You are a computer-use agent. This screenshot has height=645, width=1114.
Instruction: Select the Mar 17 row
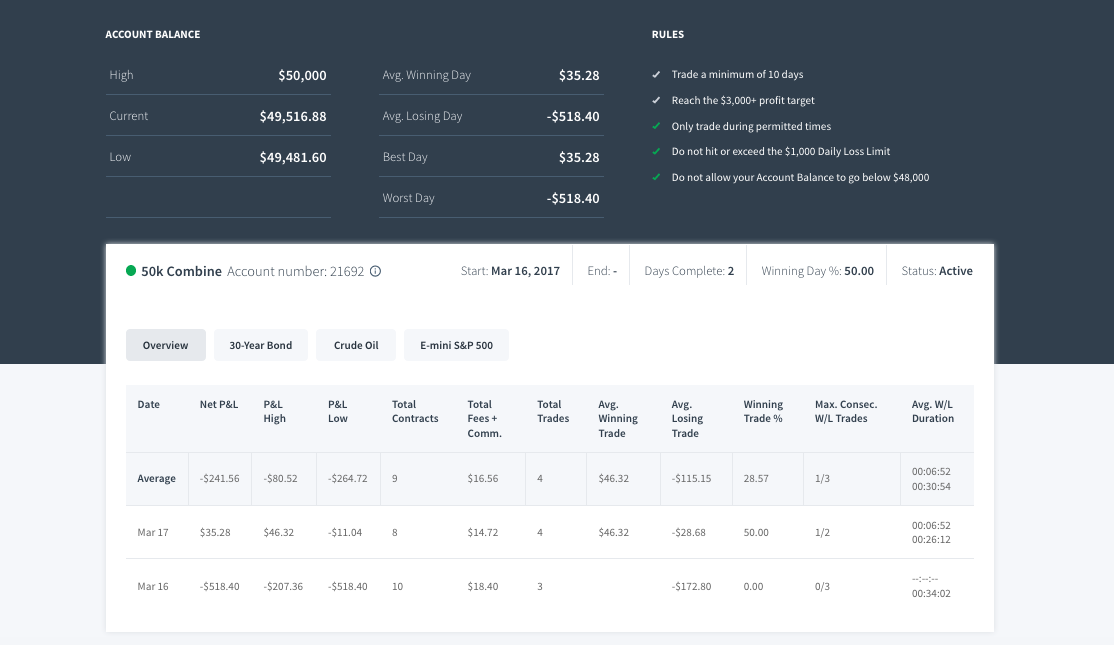pos(550,532)
